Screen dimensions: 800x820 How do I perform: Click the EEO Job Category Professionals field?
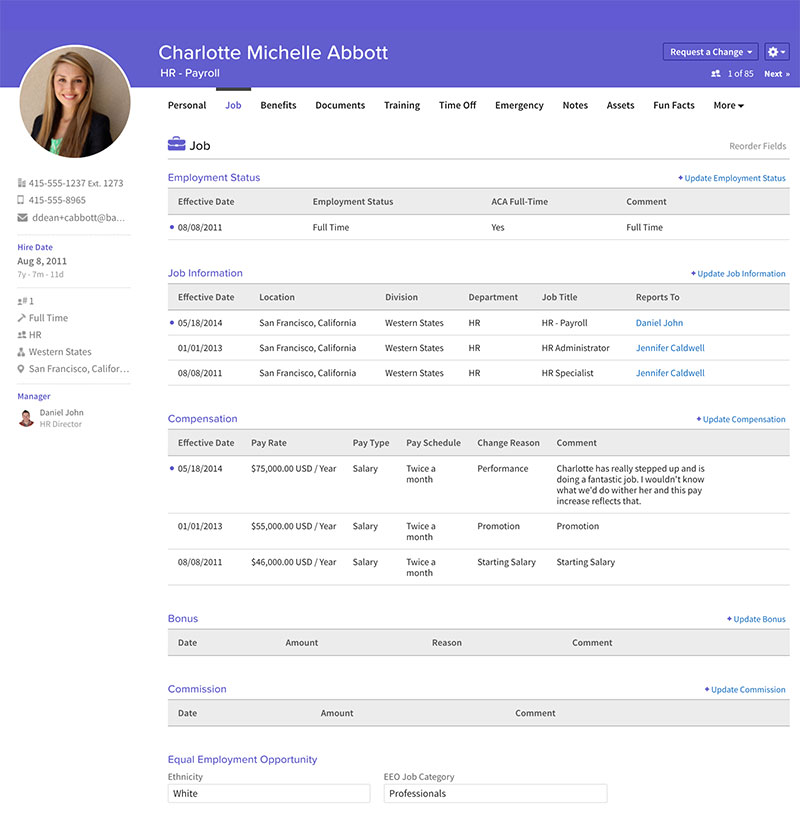point(495,793)
